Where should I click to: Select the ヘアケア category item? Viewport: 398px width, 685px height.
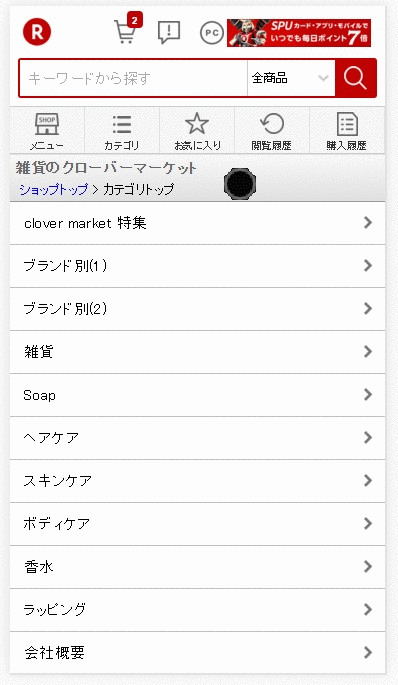pyautogui.click(x=197, y=438)
